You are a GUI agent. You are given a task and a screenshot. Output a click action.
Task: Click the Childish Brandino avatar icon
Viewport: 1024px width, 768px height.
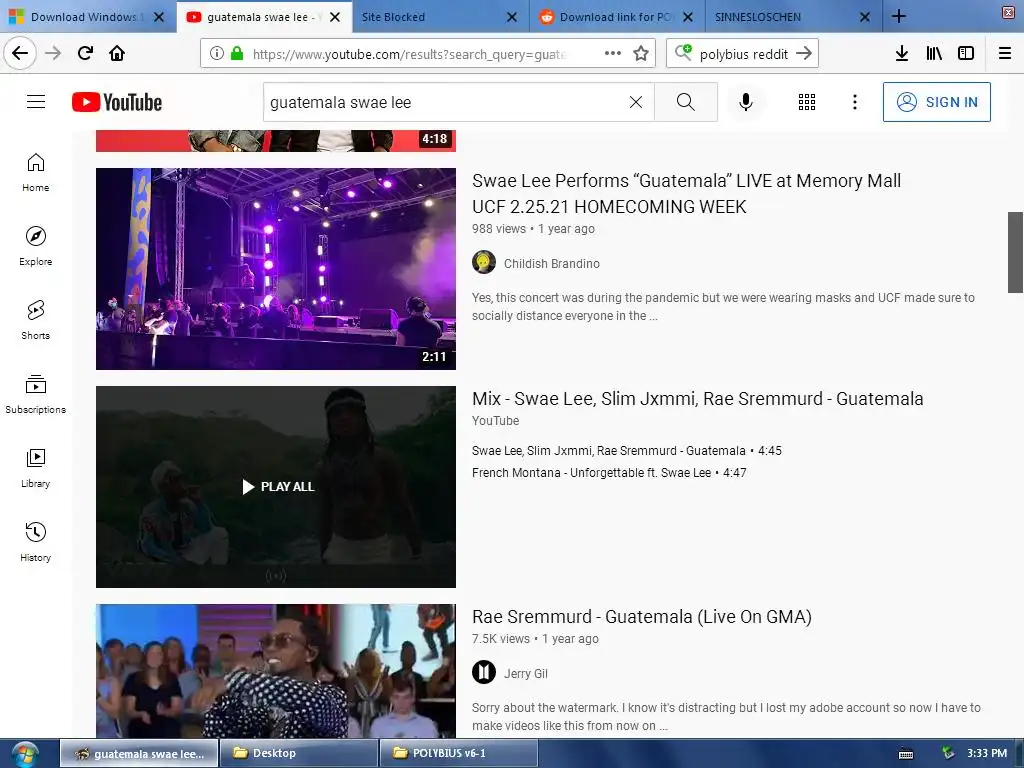[x=484, y=263]
